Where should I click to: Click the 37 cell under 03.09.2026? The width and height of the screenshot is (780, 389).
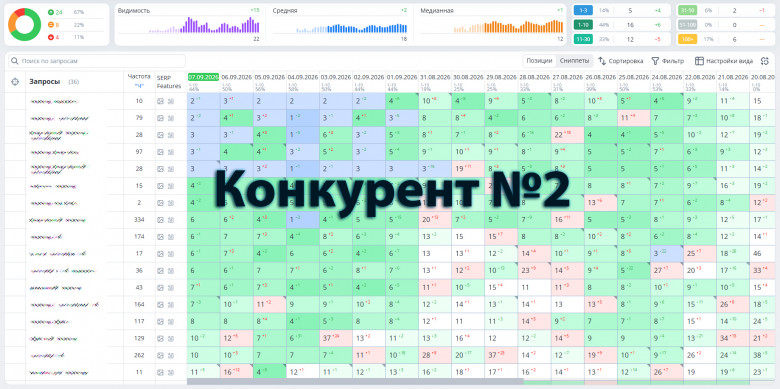[336, 338]
